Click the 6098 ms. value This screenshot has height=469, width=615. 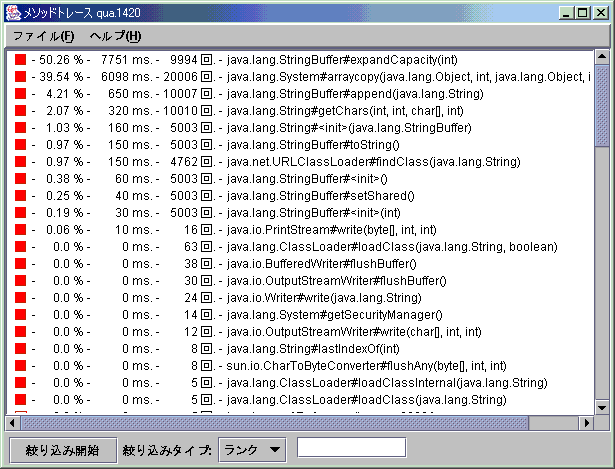(x=126, y=76)
